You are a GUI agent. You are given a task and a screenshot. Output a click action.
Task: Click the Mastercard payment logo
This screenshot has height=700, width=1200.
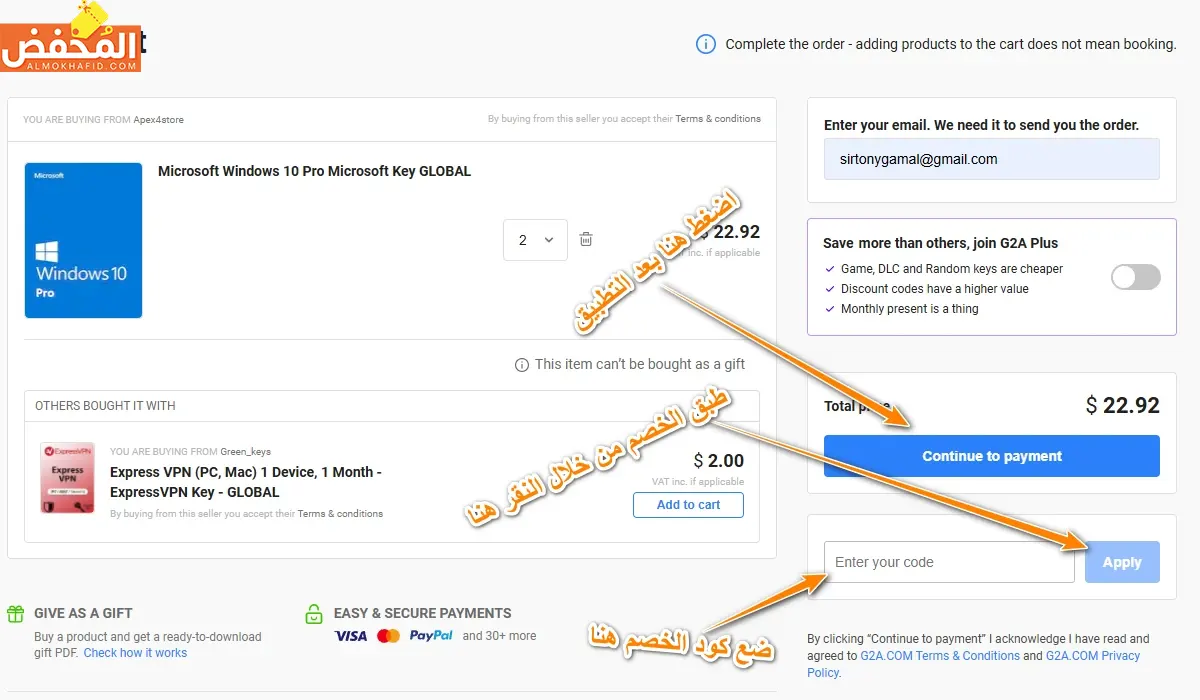pos(388,636)
